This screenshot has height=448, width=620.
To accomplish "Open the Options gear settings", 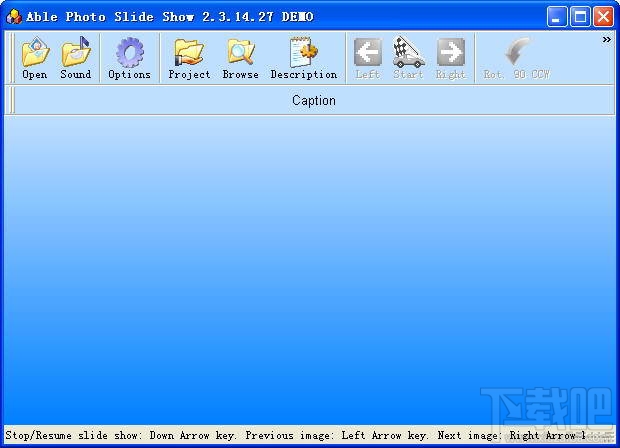I will tap(129, 58).
